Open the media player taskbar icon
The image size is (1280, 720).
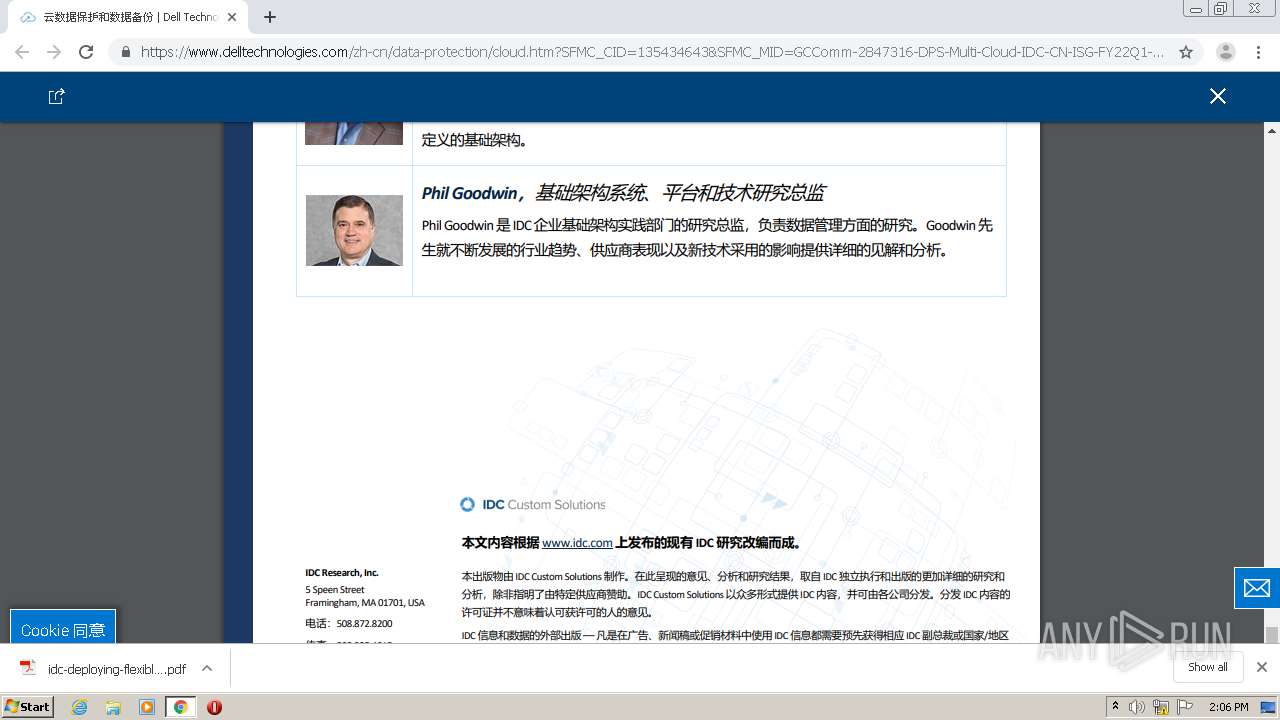147,707
